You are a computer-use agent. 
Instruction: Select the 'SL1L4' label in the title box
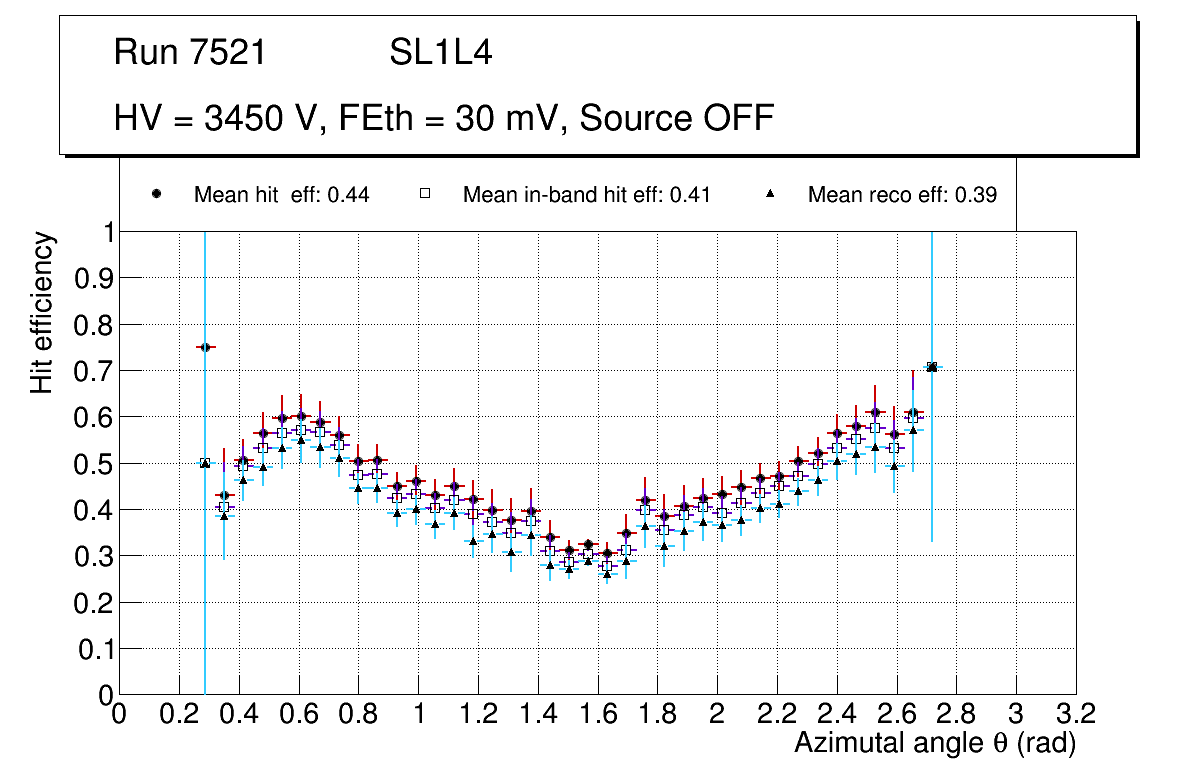tap(440, 53)
